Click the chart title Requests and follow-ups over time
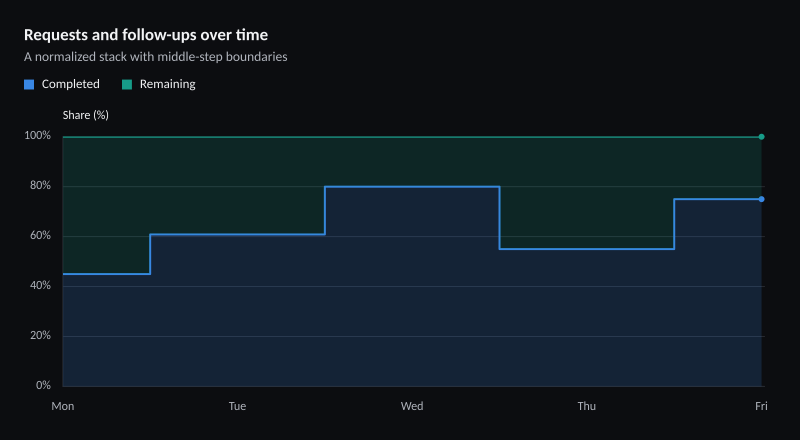 coord(146,35)
